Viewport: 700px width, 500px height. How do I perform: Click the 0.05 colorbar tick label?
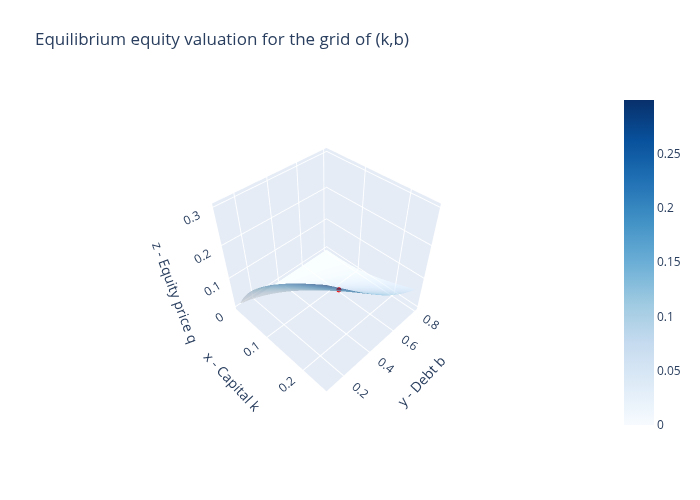point(670,371)
